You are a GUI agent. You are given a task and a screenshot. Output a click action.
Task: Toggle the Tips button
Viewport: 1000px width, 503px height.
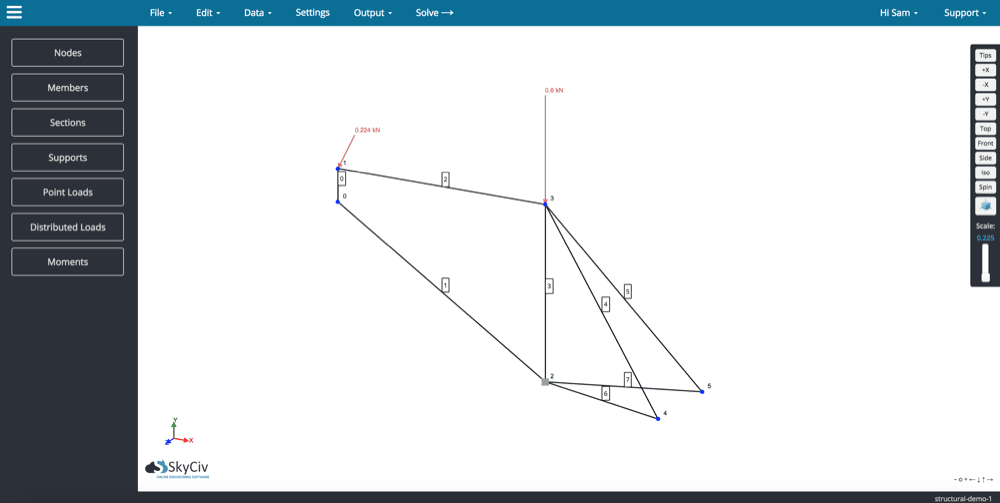[x=985, y=56]
